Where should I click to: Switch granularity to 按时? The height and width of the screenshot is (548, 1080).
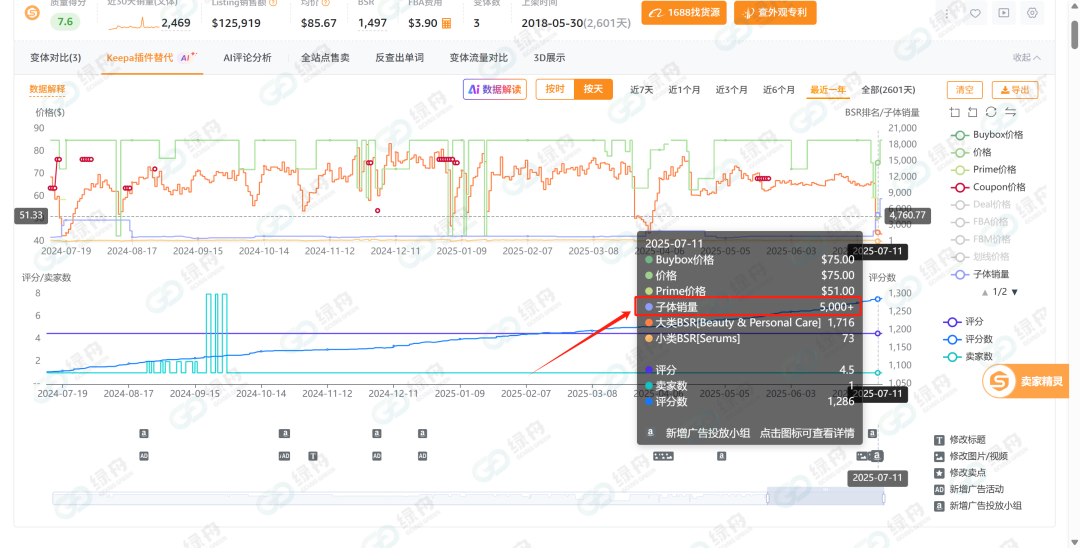pyautogui.click(x=555, y=89)
